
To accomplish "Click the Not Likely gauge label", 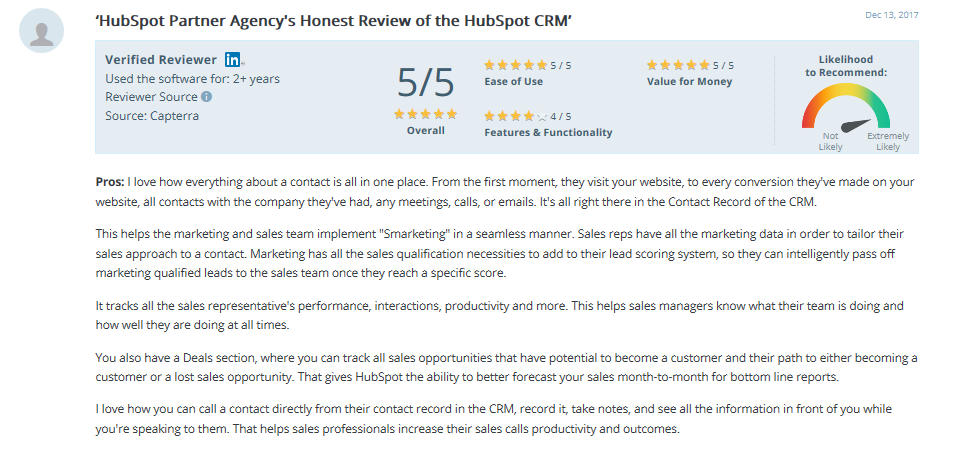I will click(x=830, y=142).
